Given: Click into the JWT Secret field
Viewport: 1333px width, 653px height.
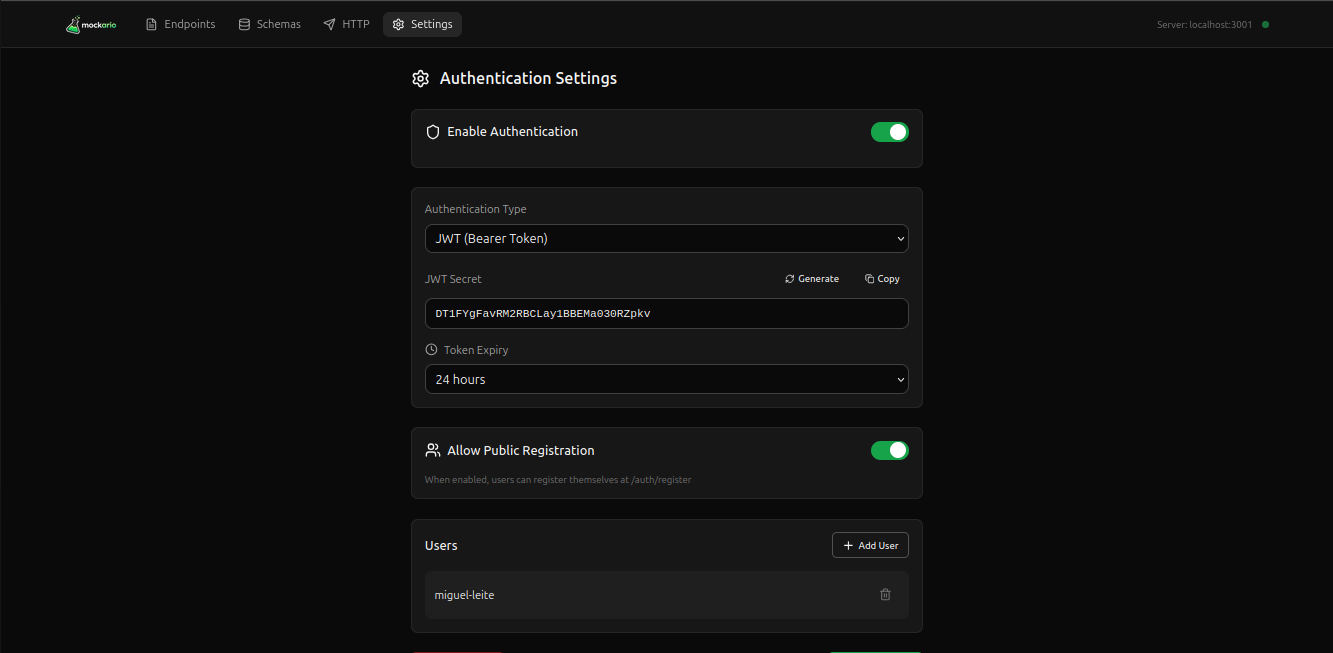Looking at the screenshot, I should point(666,313).
